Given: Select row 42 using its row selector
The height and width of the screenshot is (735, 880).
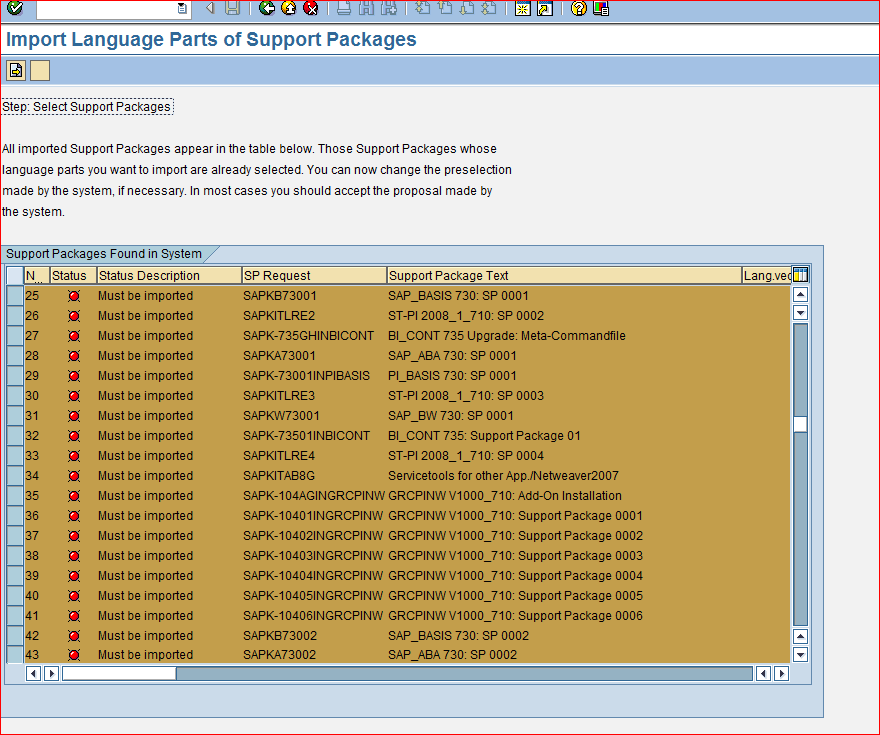Looking at the screenshot, I should tap(15, 636).
